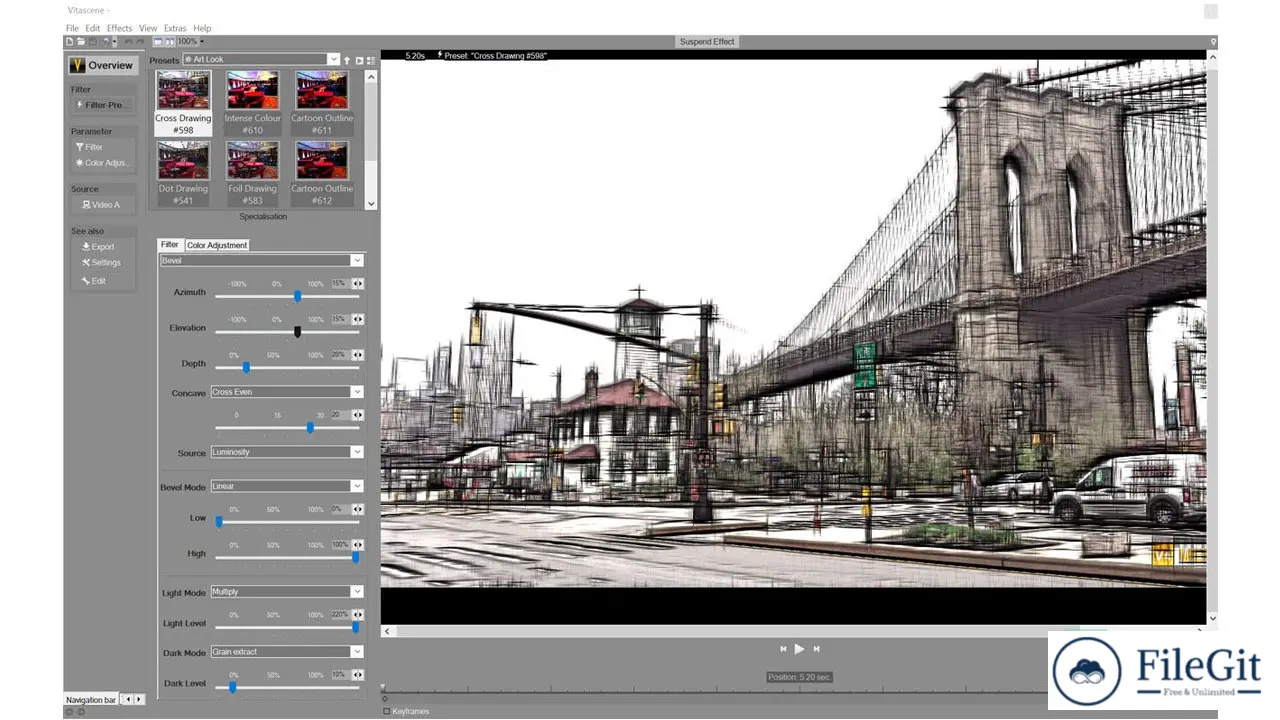Select Video A source
Viewport: 1280px width, 720px height.
pyautogui.click(x=102, y=204)
